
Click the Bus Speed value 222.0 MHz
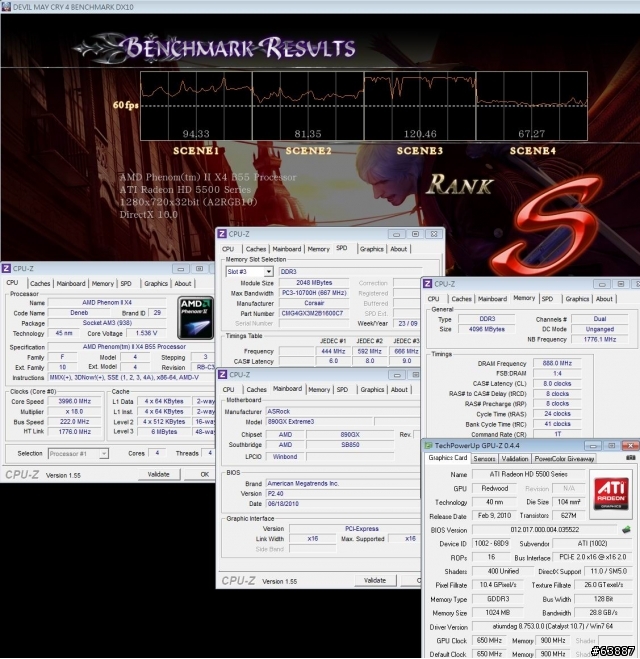pos(74,422)
